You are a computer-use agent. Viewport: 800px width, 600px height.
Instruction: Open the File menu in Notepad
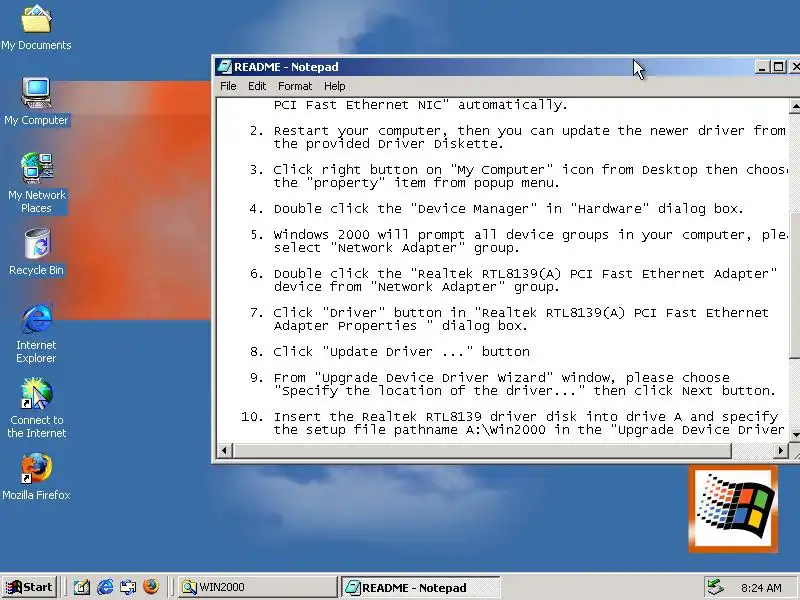tap(228, 86)
